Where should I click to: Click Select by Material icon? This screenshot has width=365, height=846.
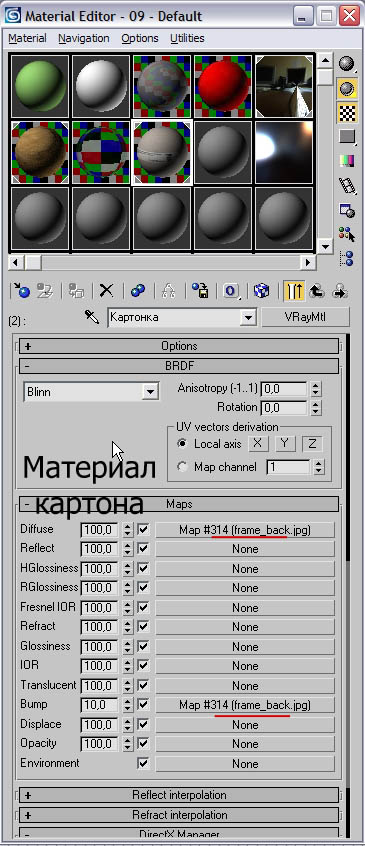[347, 234]
